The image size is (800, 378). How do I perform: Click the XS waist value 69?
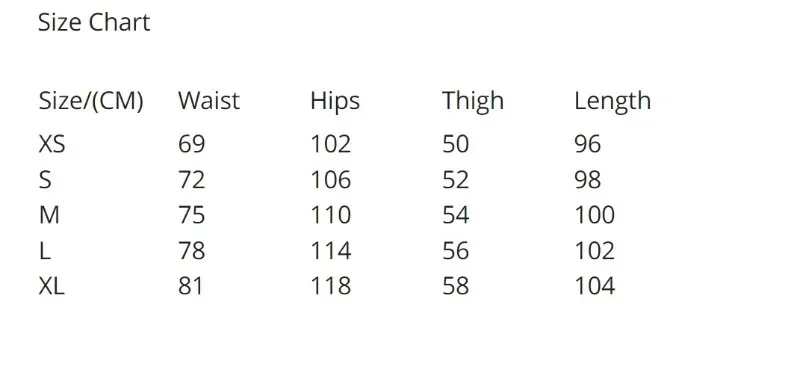click(191, 144)
